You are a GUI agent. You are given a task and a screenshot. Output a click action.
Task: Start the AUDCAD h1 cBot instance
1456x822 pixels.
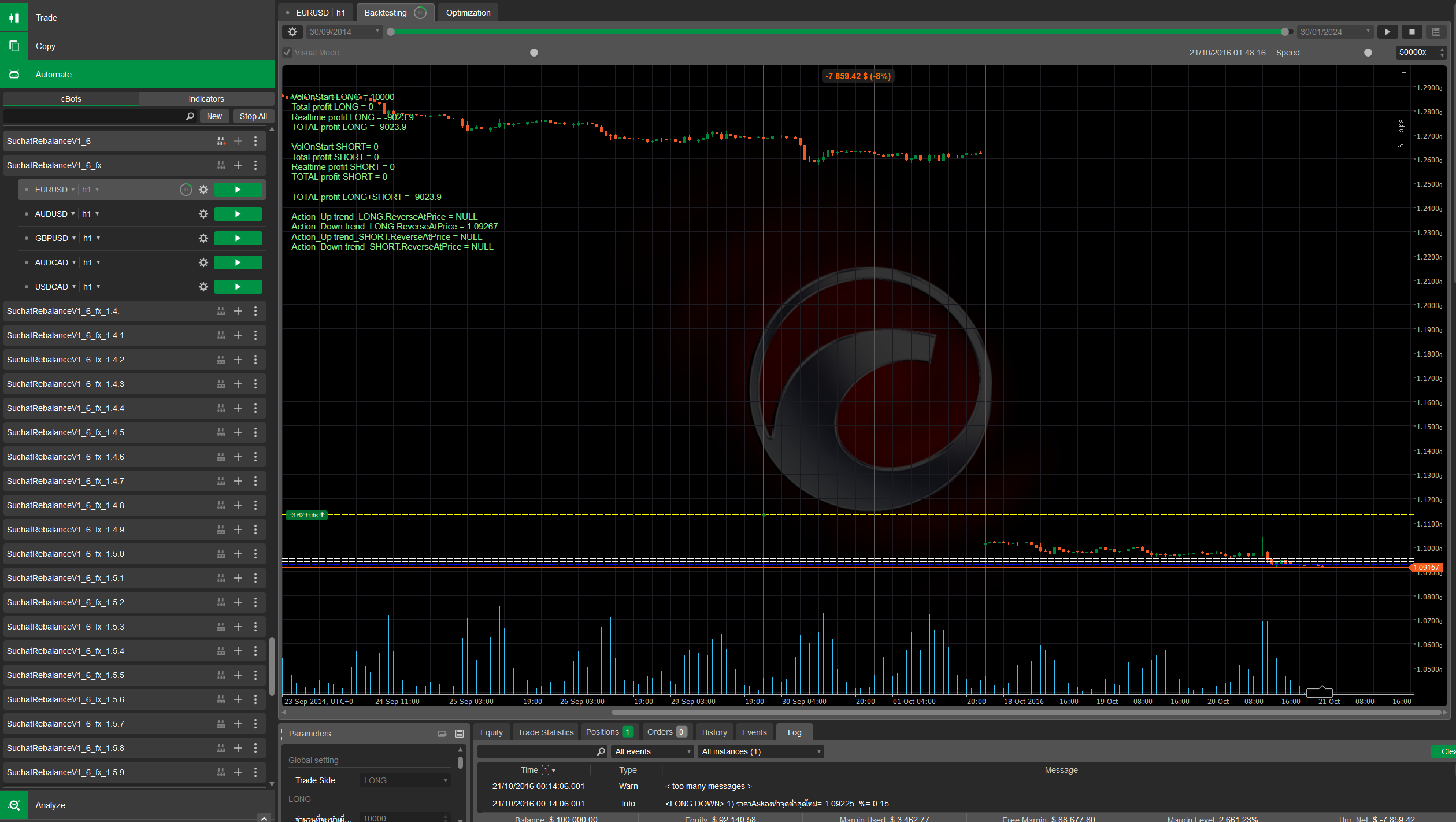(238, 262)
